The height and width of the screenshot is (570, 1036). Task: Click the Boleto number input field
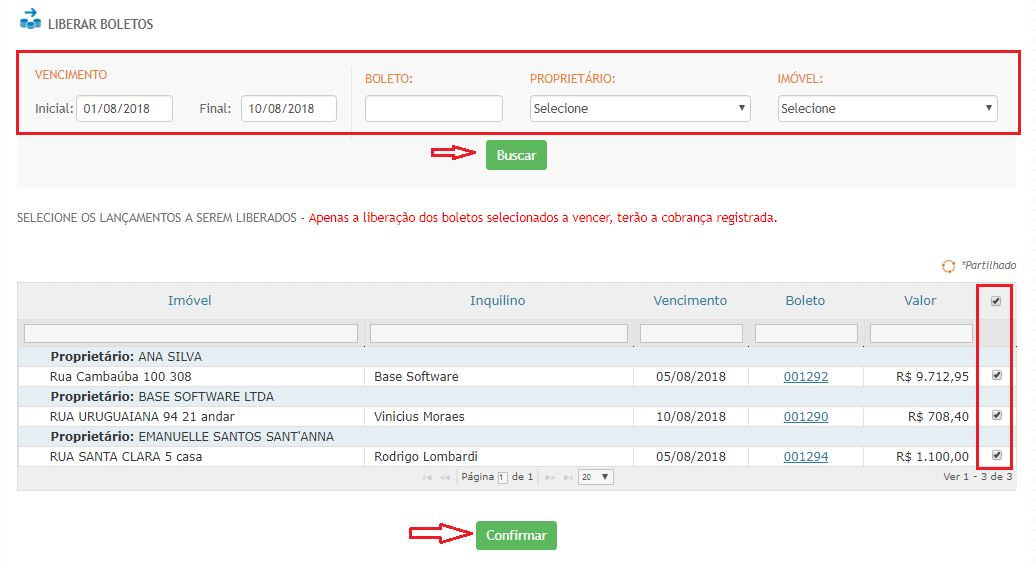[x=433, y=108]
